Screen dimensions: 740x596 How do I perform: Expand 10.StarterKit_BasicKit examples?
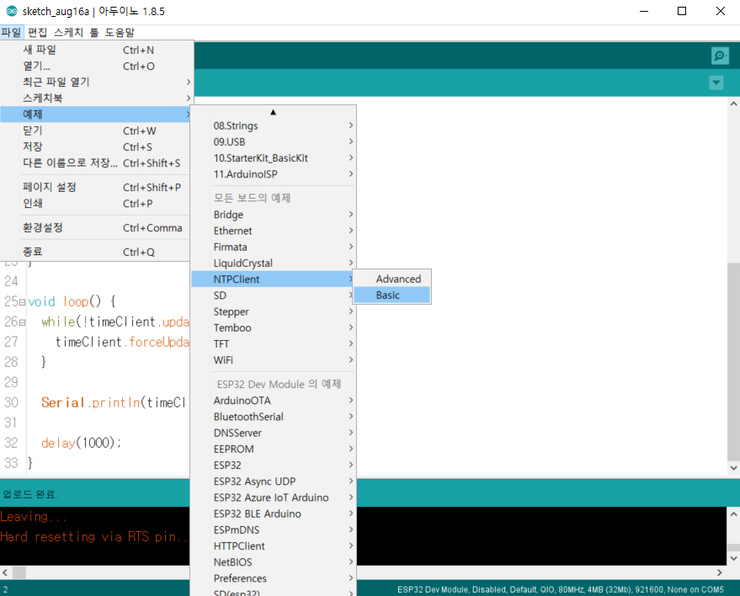point(273,158)
